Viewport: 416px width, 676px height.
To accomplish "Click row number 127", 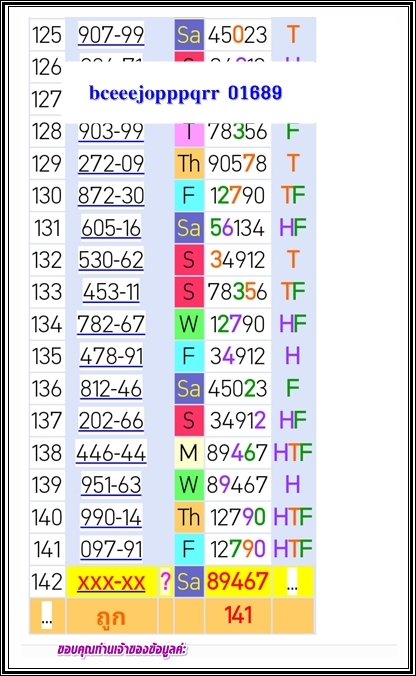I will pos(47,99).
